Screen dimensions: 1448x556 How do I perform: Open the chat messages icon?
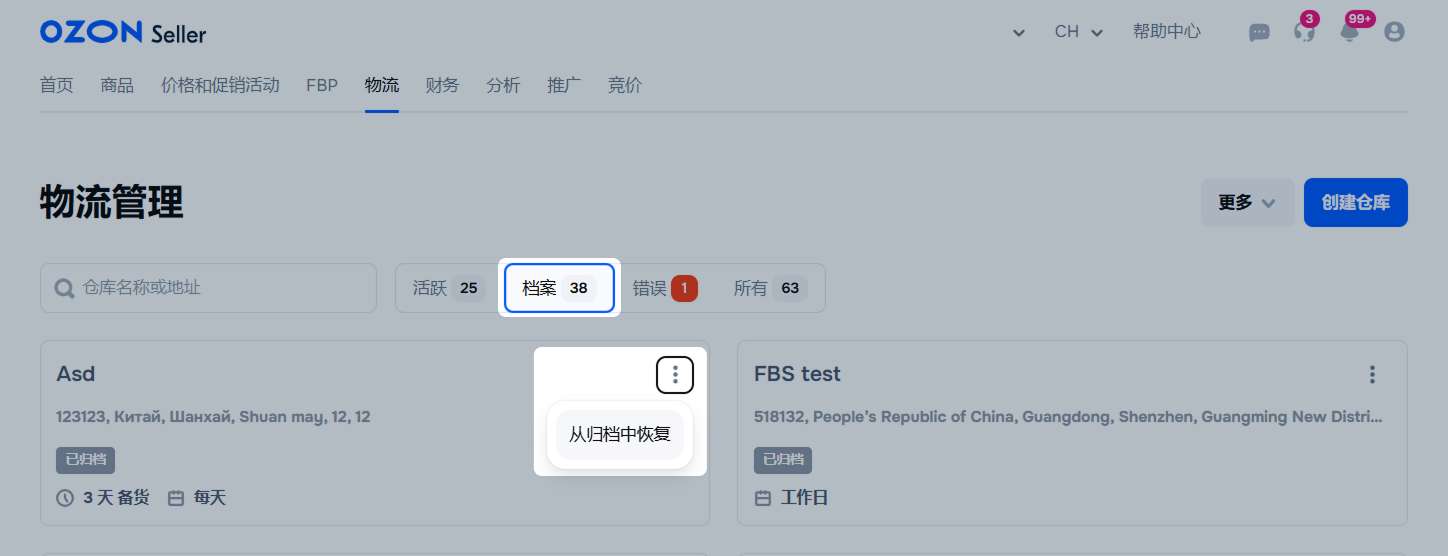1259,32
